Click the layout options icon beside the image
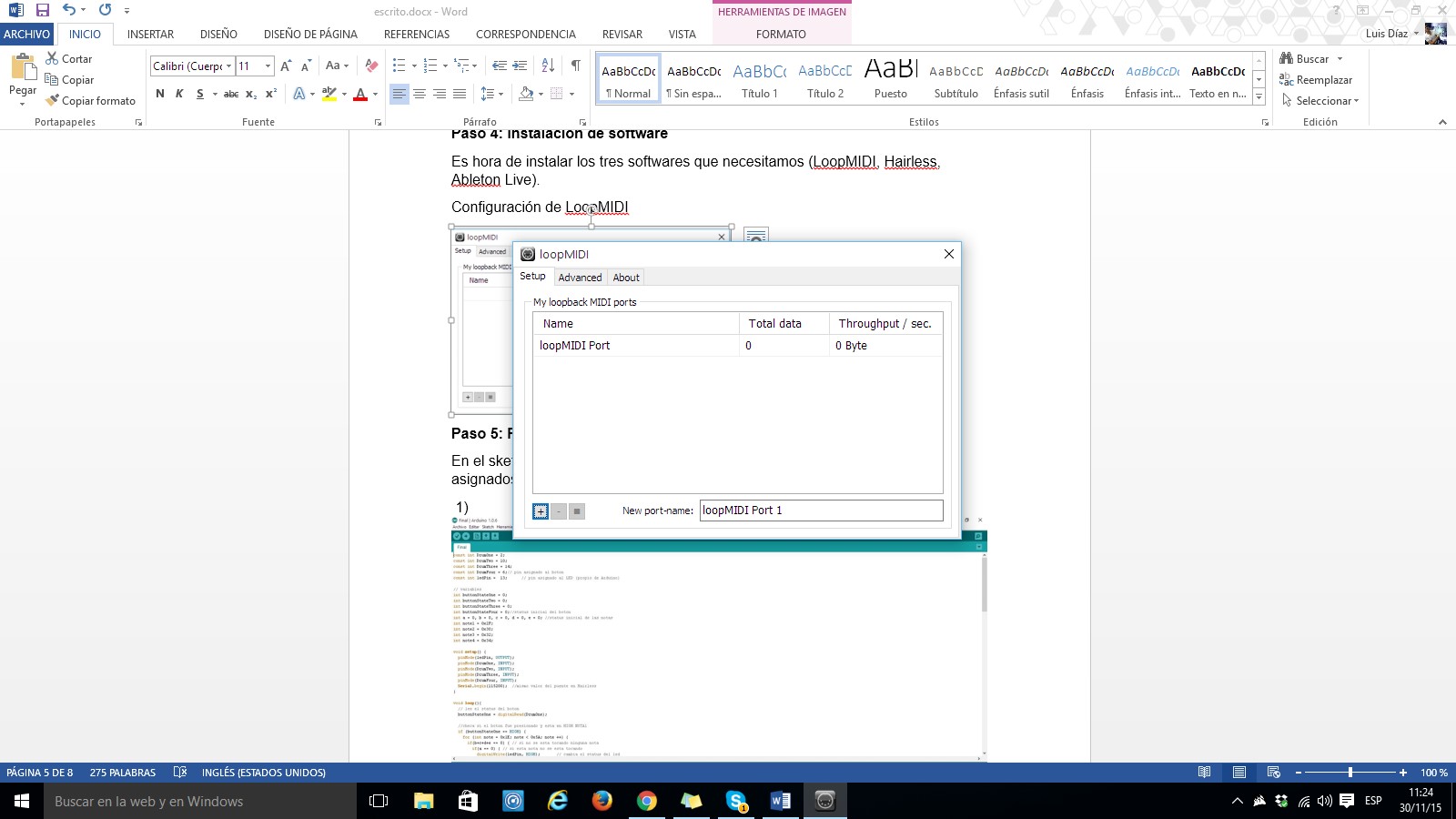Image resolution: width=1456 pixels, height=819 pixels. (756, 237)
